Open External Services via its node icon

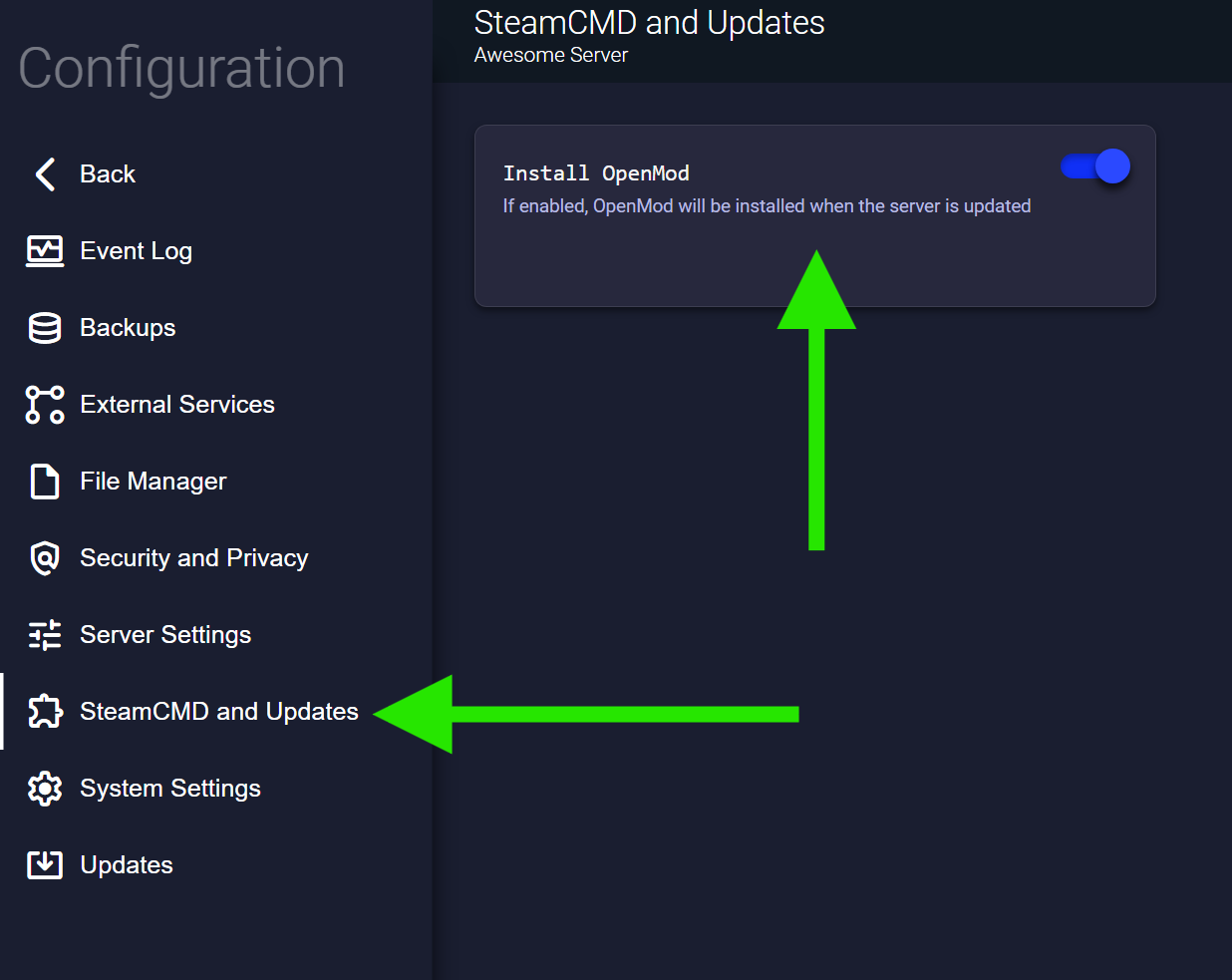[x=45, y=405]
